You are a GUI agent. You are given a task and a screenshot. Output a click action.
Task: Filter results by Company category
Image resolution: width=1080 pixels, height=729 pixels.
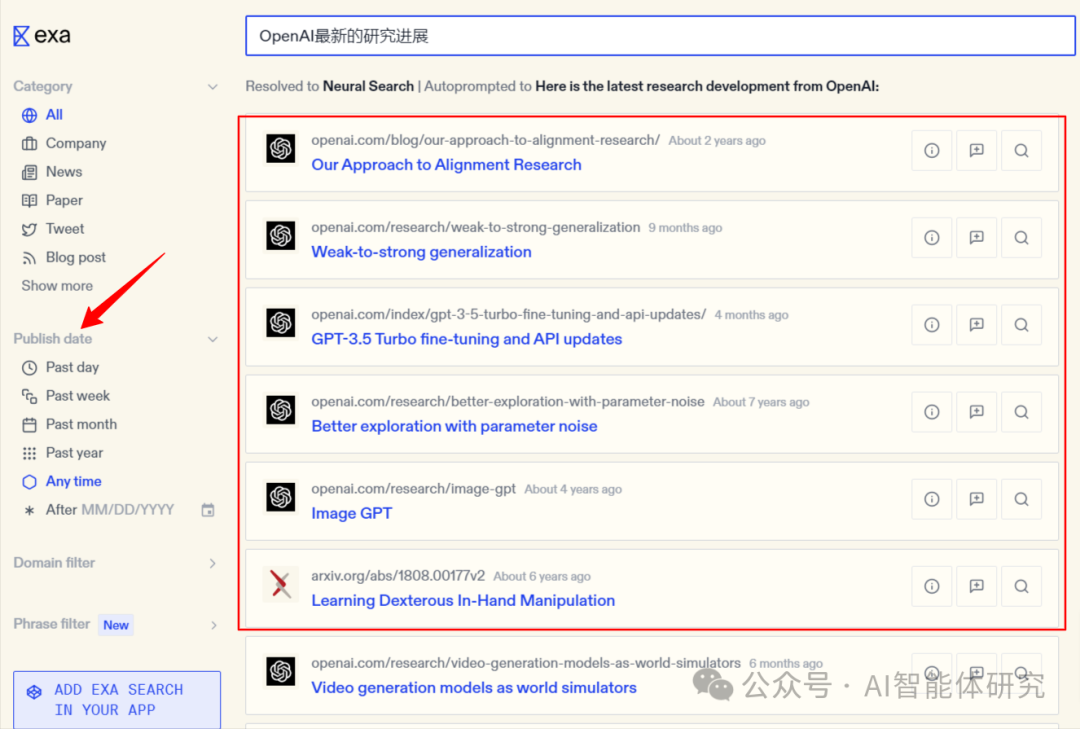point(64,143)
